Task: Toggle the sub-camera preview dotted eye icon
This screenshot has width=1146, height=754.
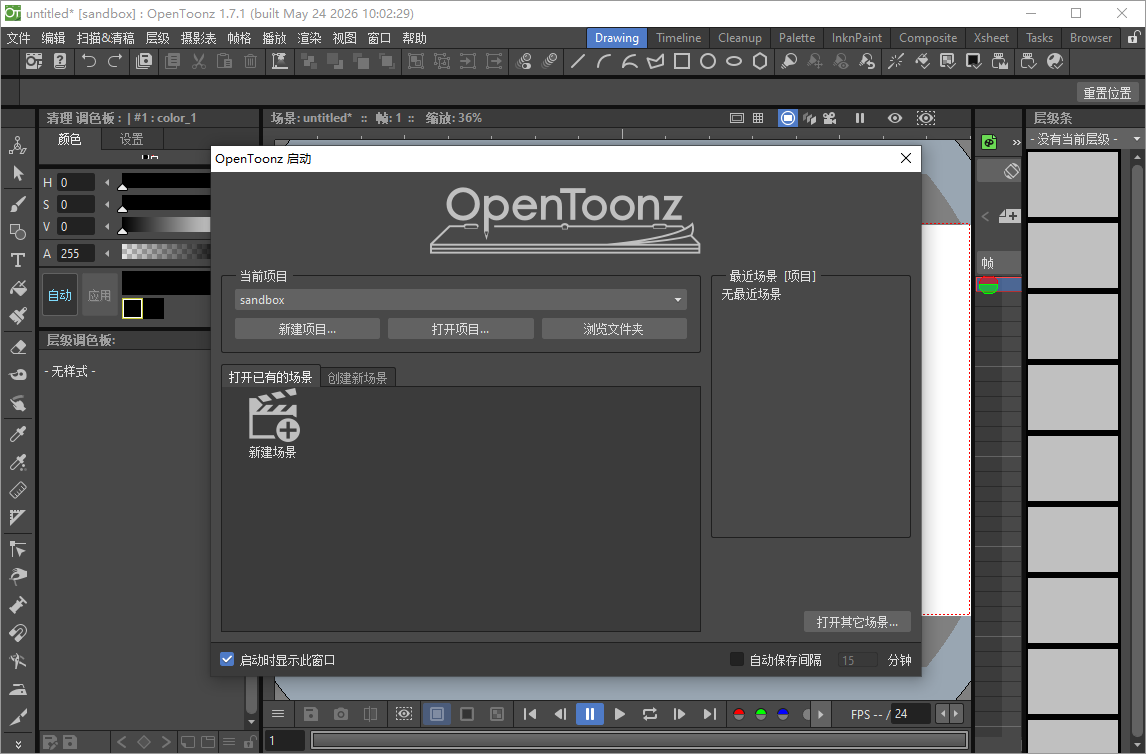Action: point(925,118)
